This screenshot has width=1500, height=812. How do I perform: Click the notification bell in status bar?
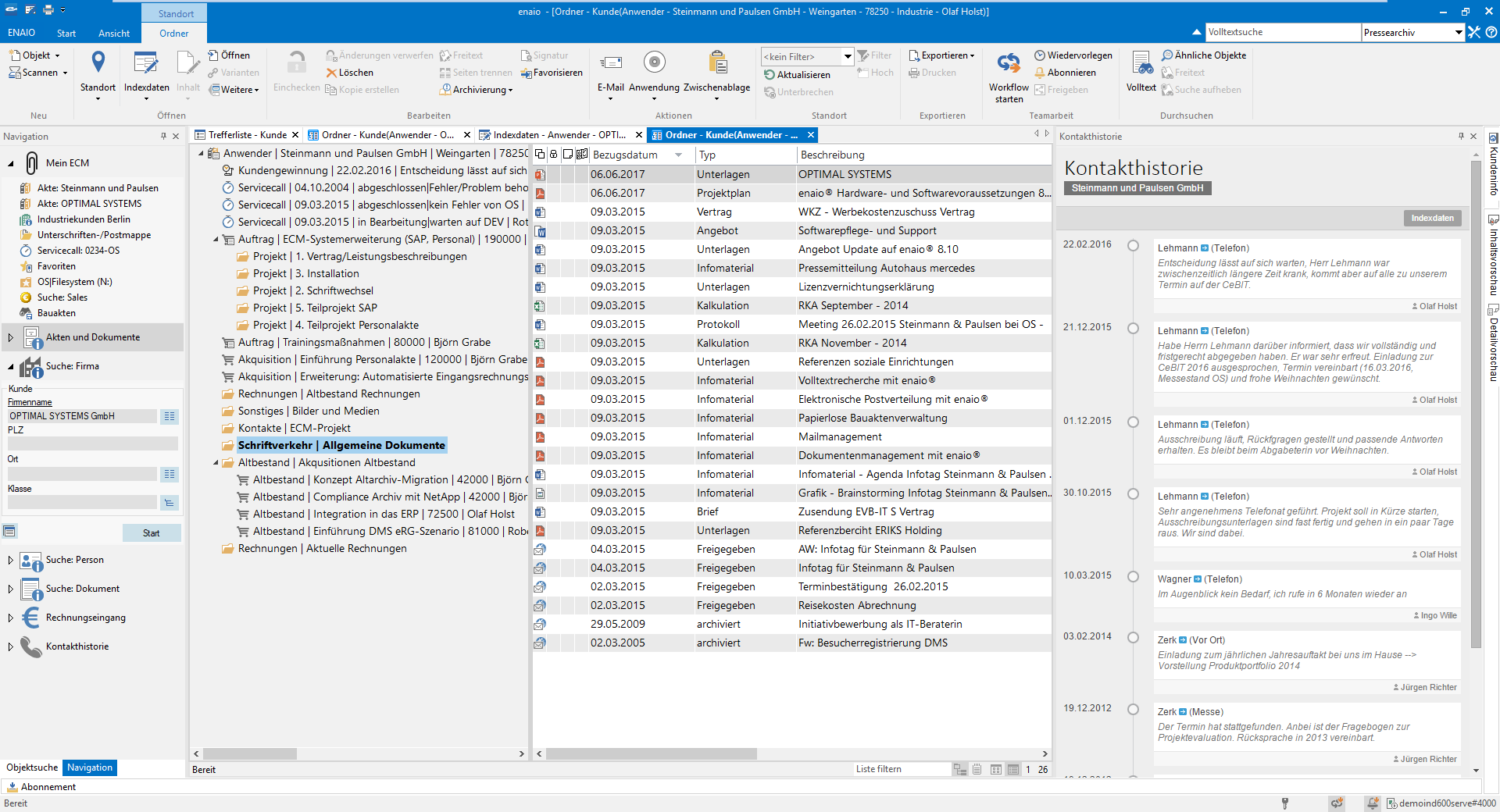click(1372, 803)
